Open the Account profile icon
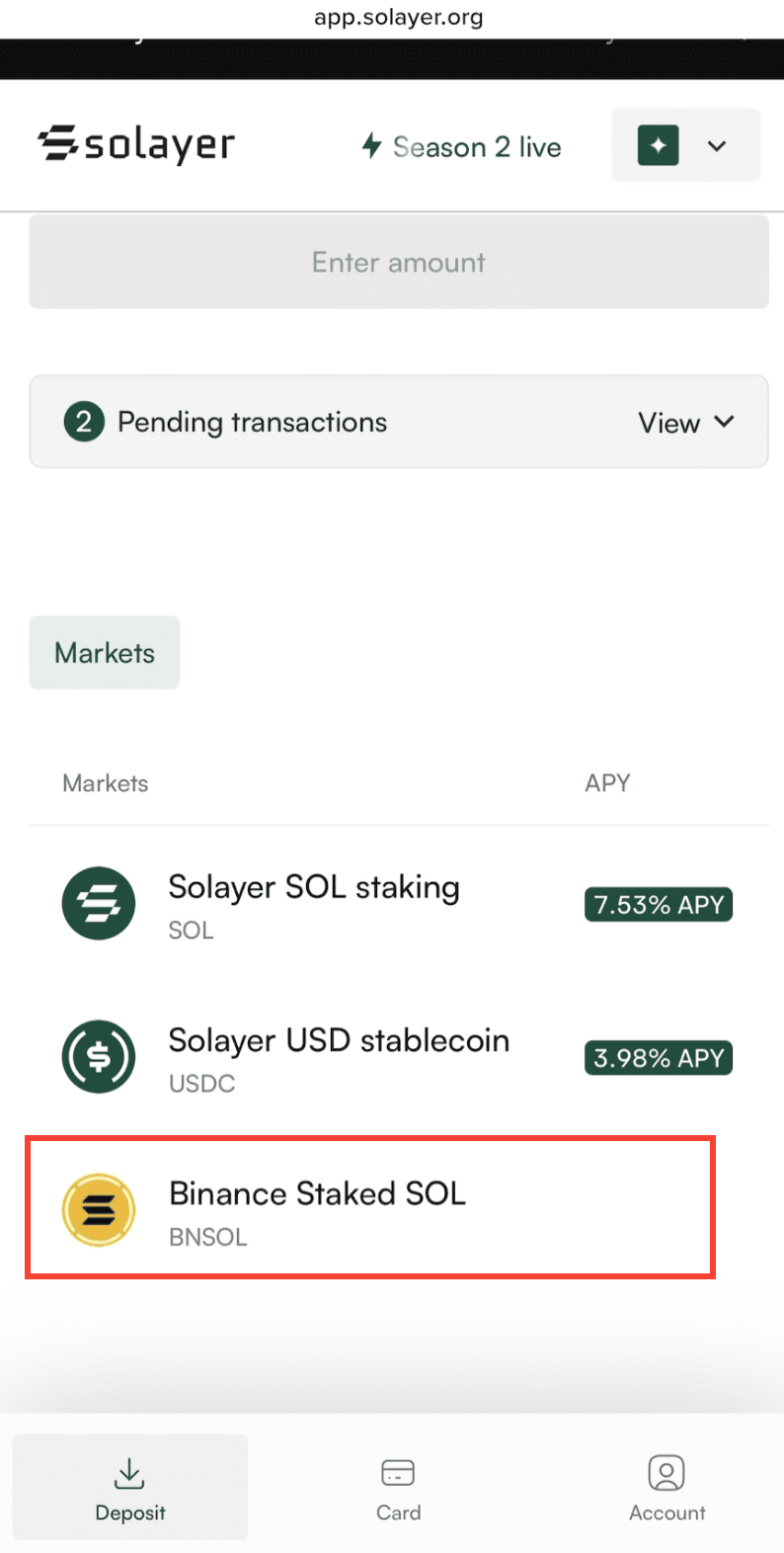 (666, 1471)
